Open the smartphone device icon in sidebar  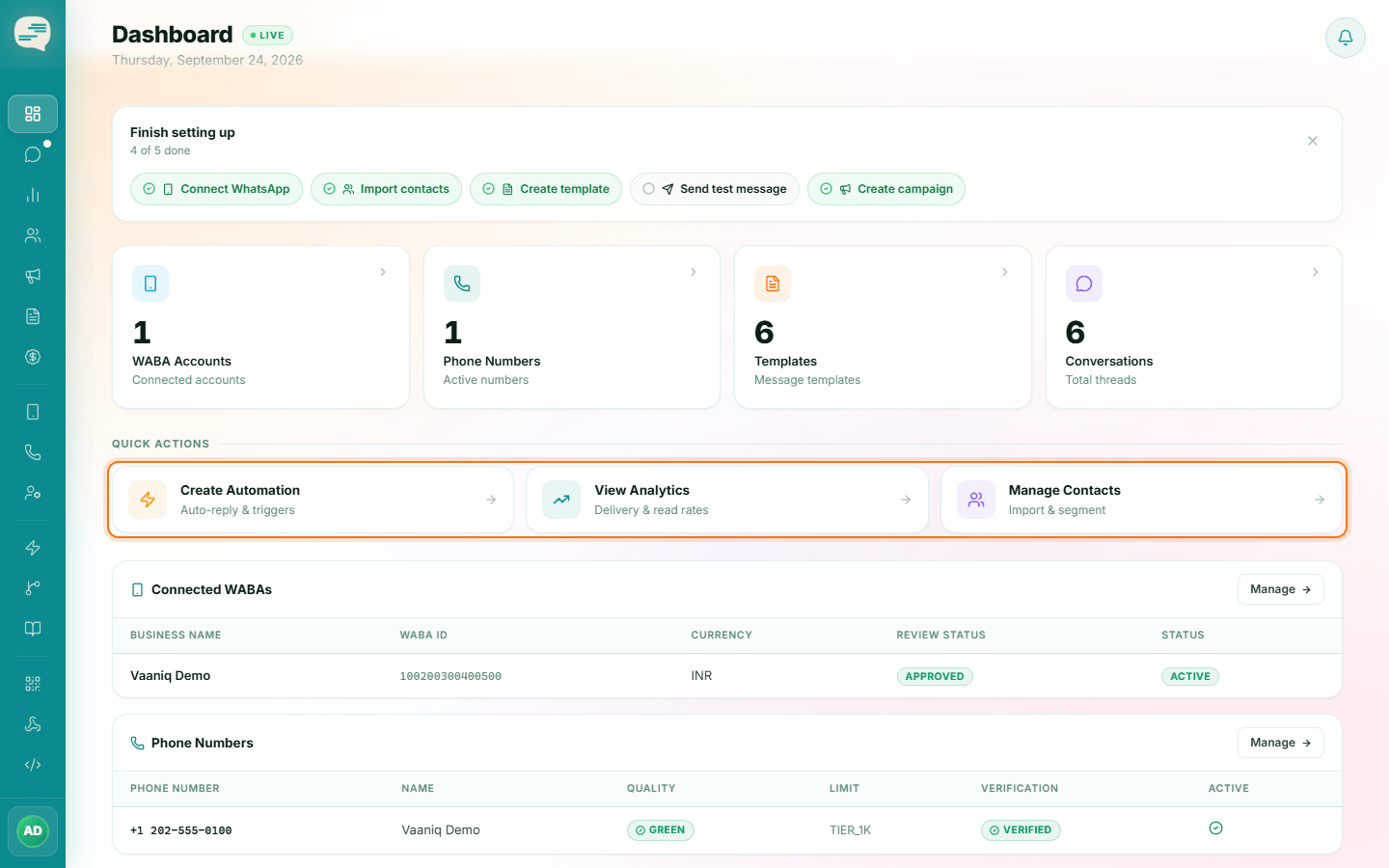pyautogui.click(x=33, y=412)
